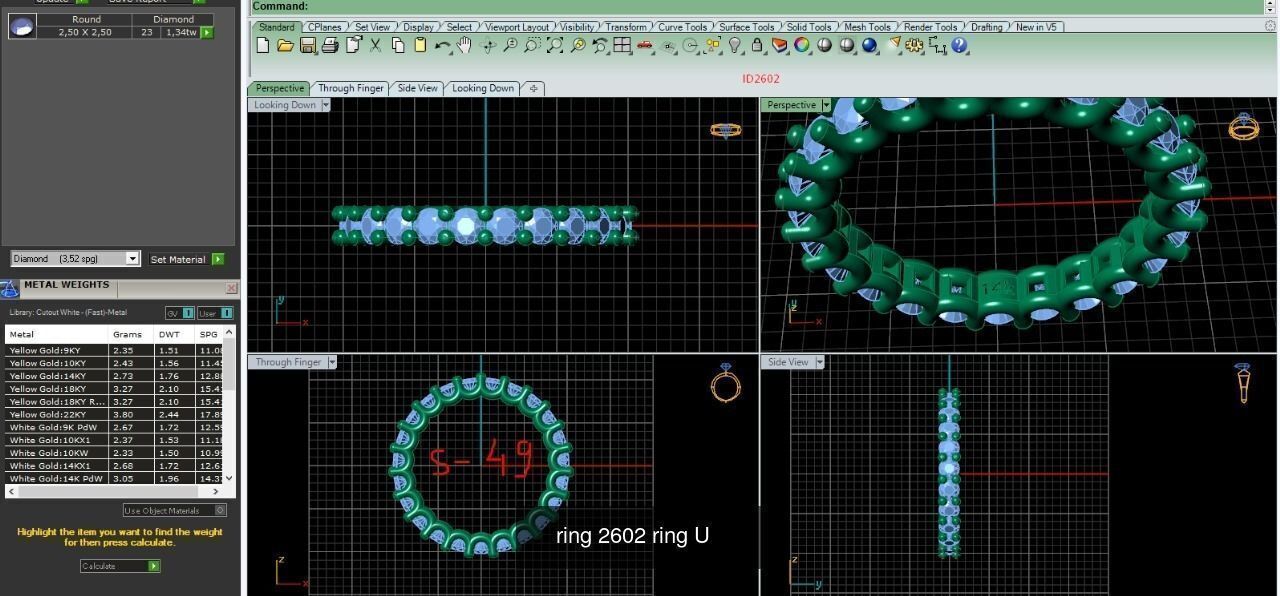This screenshot has width=1280, height=596.
Task: Click the Copy icon
Action: [398, 45]
